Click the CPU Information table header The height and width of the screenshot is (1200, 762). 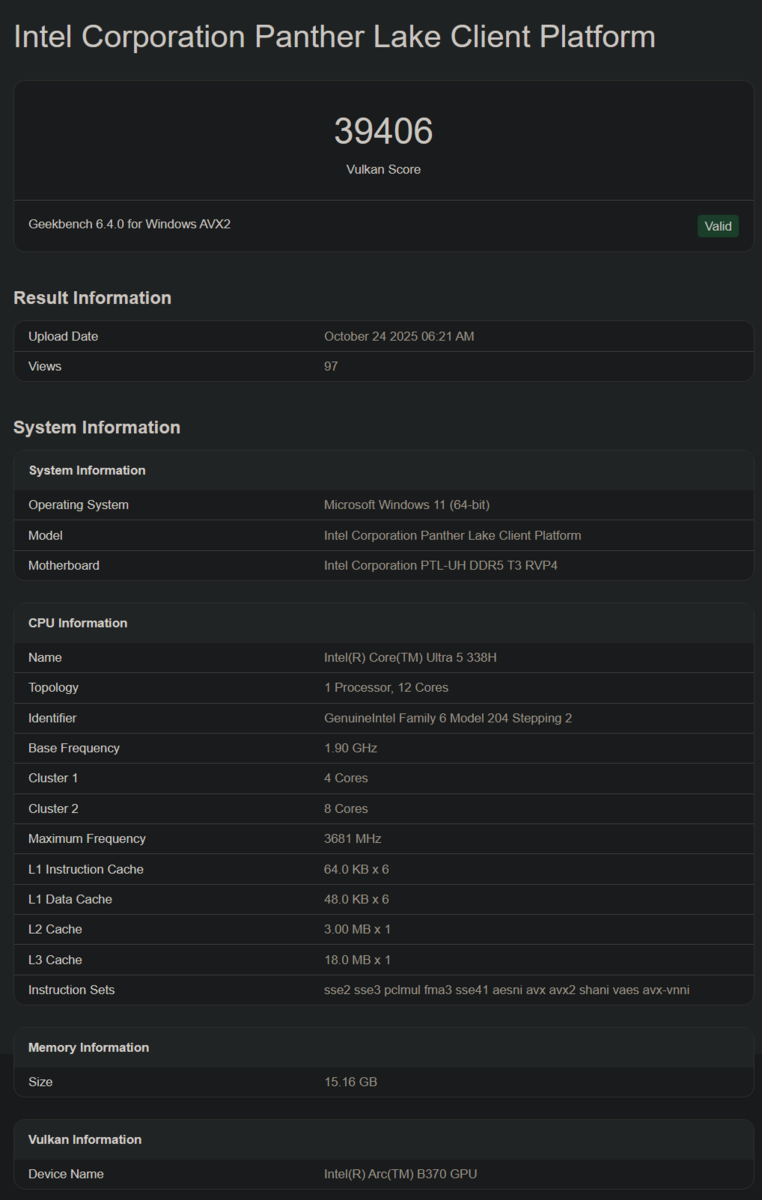[78, 623]
